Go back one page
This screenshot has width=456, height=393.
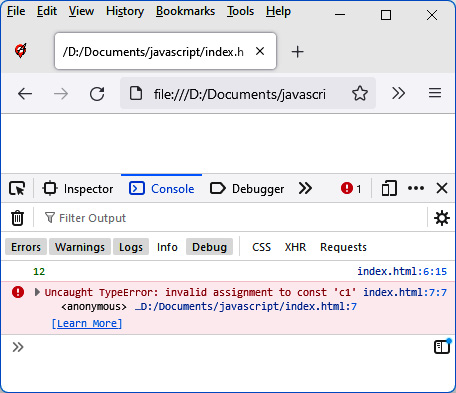point(25,94)
